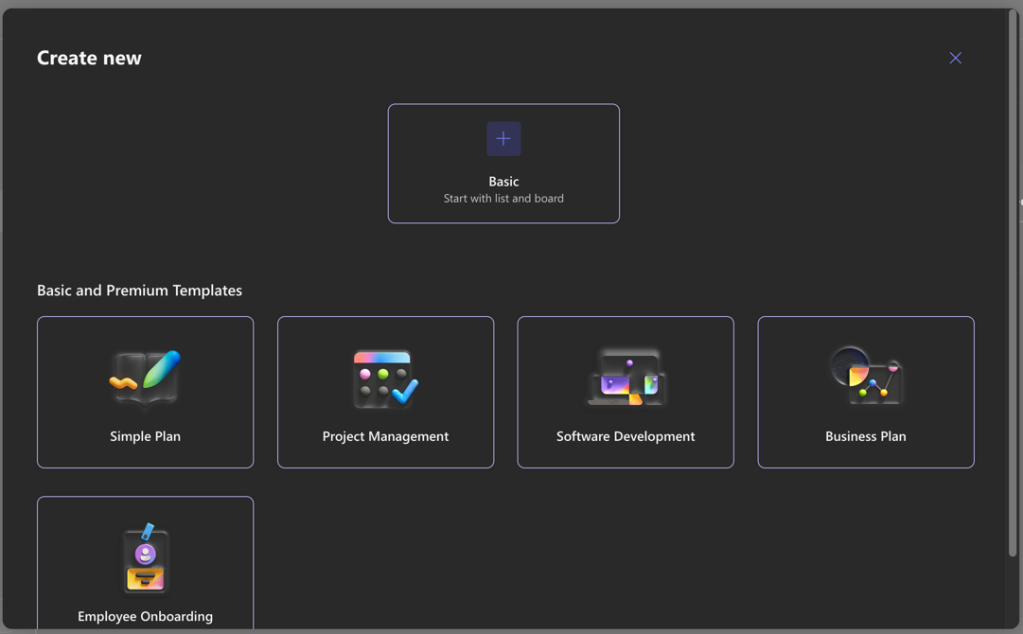Select the Simple Plan pencil notebook icon

point(145,379)
